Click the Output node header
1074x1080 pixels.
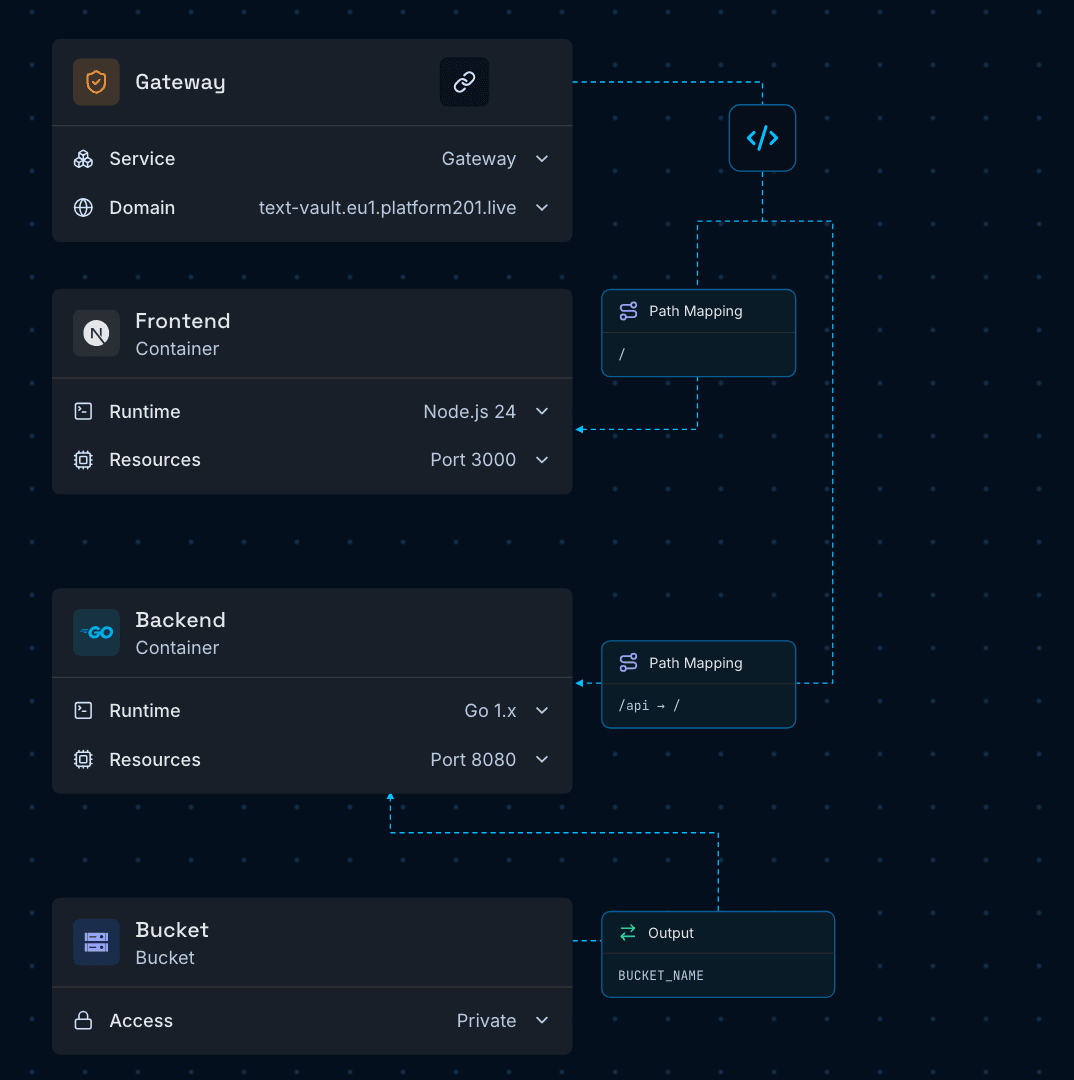(718, 933)
